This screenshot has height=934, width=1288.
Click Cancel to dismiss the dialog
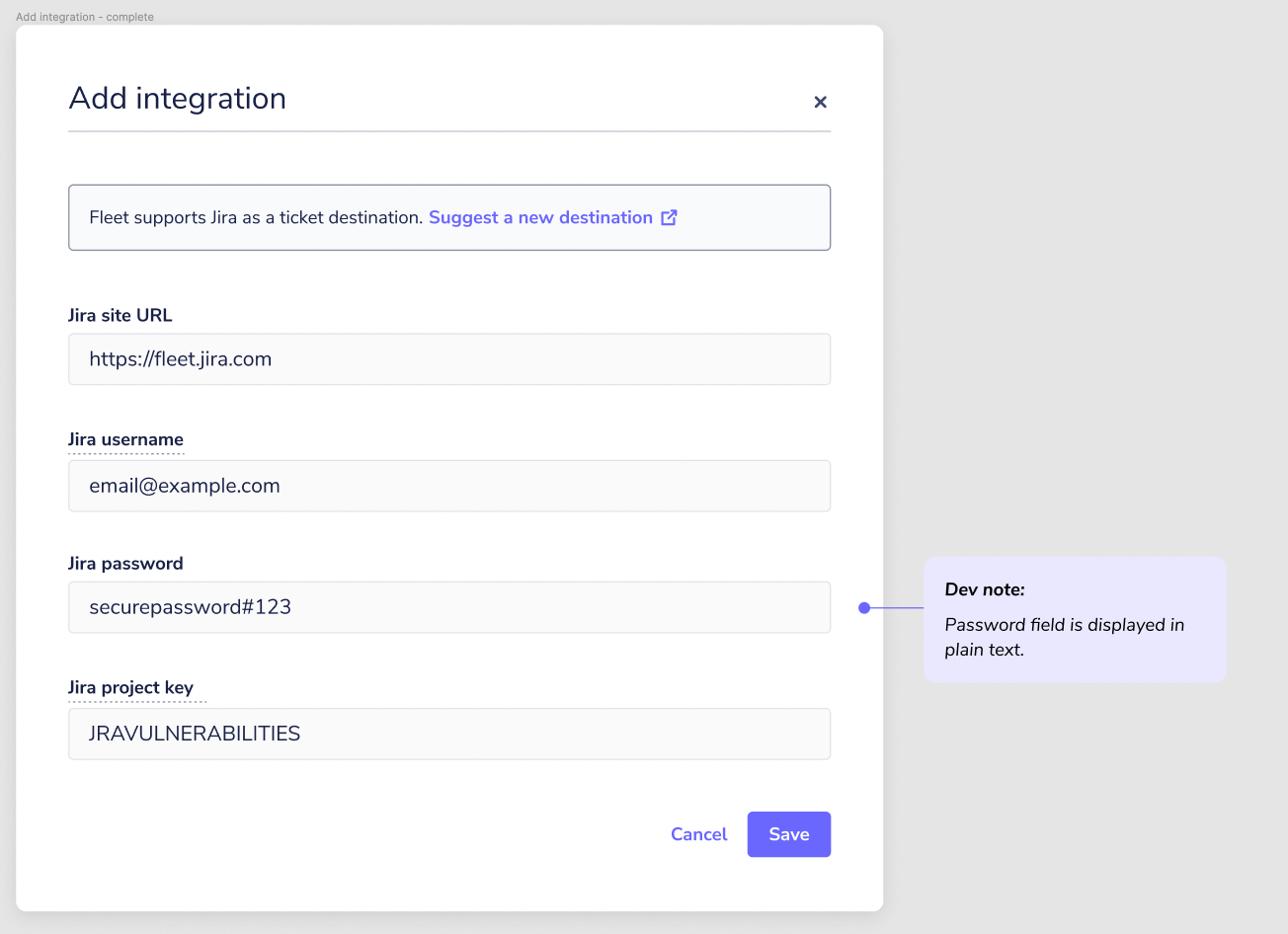coord(698,834)
